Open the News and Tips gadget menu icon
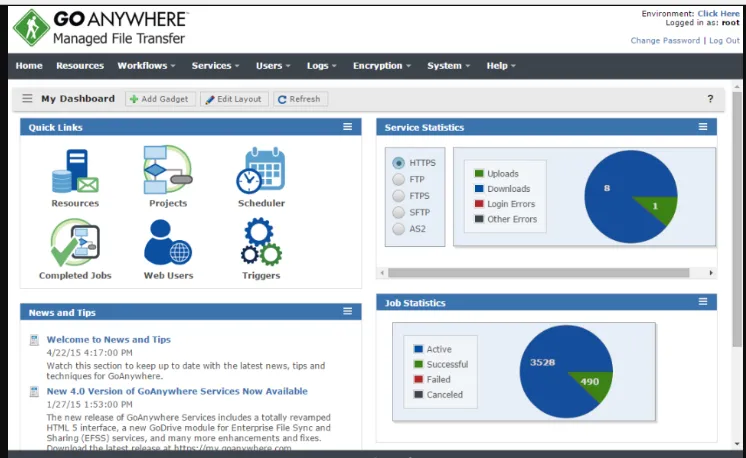The height and width of the screenshot is (458, 746). click(348, 311)
